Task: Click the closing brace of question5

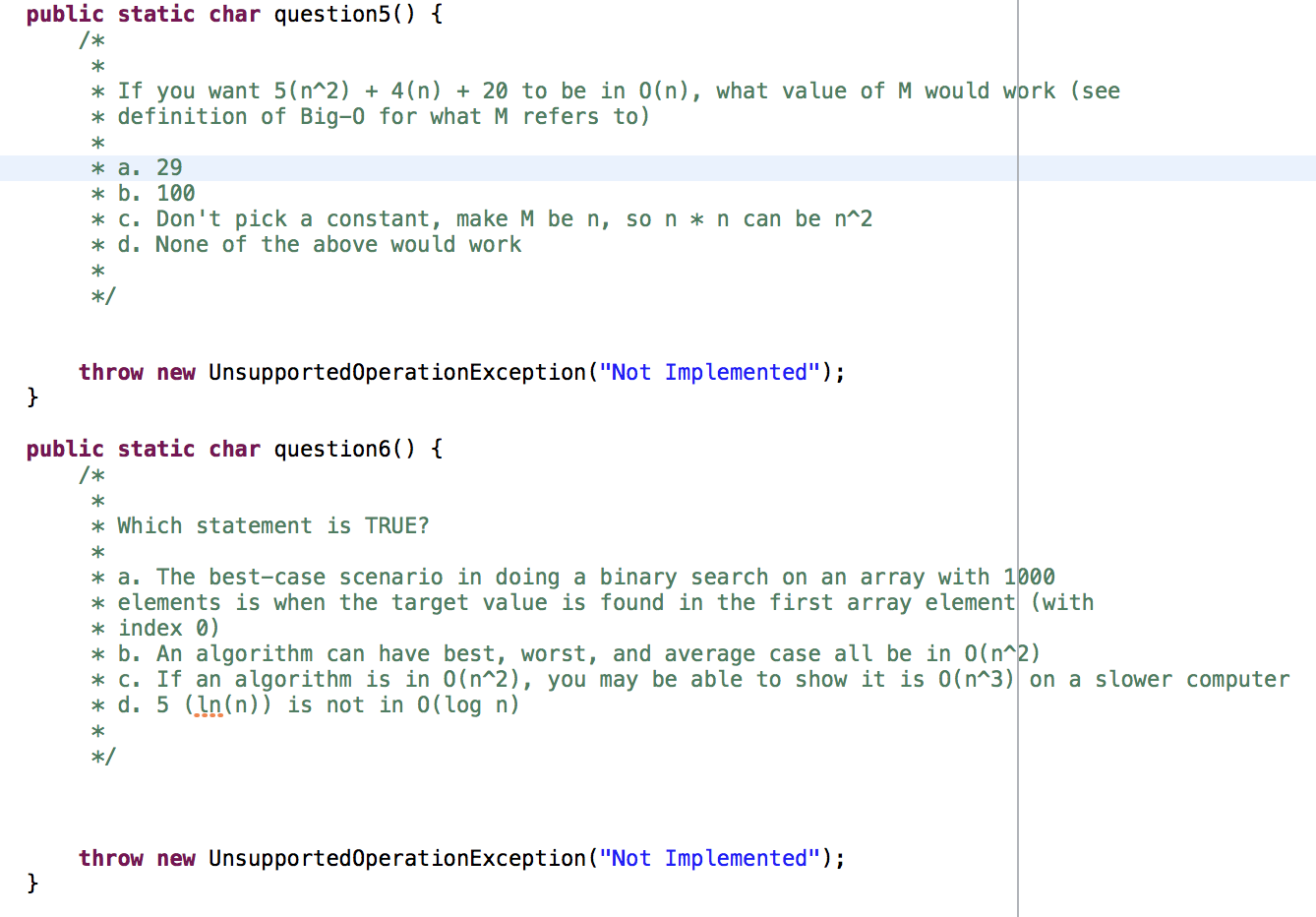Action: pyautogui.click(x=32, y=396)
